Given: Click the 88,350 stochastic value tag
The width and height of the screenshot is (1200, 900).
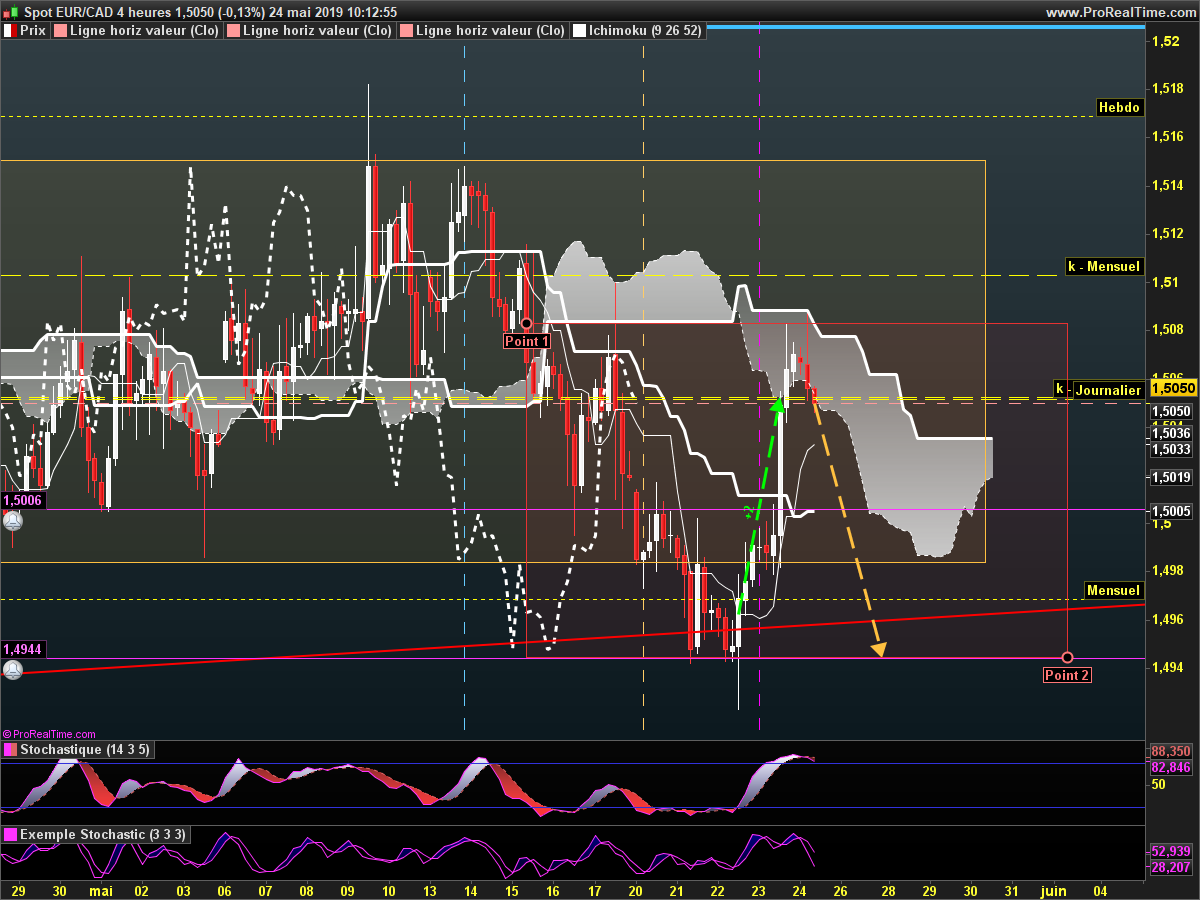Looking at the screenshot, I should (1171, 750).
